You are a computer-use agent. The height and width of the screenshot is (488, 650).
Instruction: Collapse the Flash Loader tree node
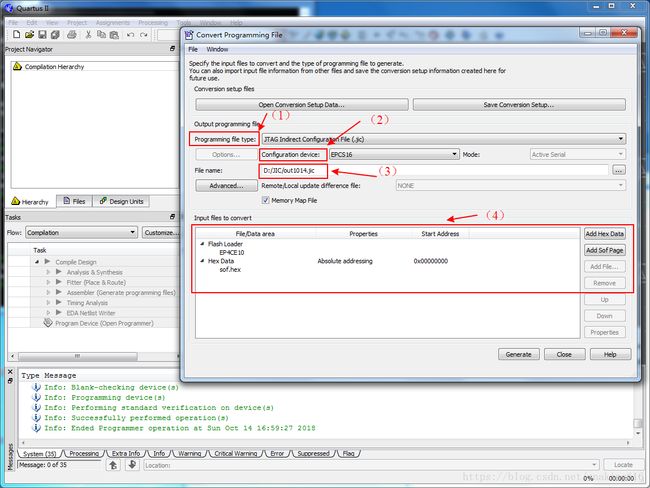tap(202, 244)
